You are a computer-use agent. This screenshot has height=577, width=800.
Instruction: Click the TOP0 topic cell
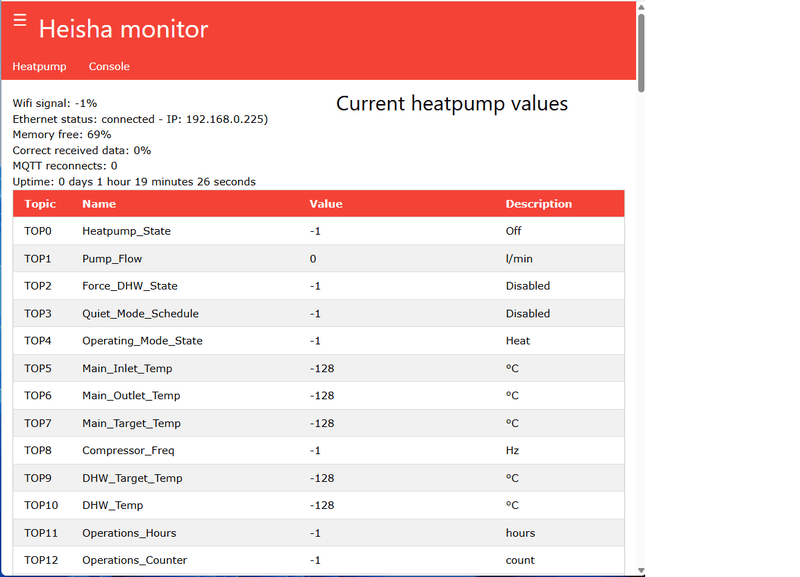[x=38, y=231]
